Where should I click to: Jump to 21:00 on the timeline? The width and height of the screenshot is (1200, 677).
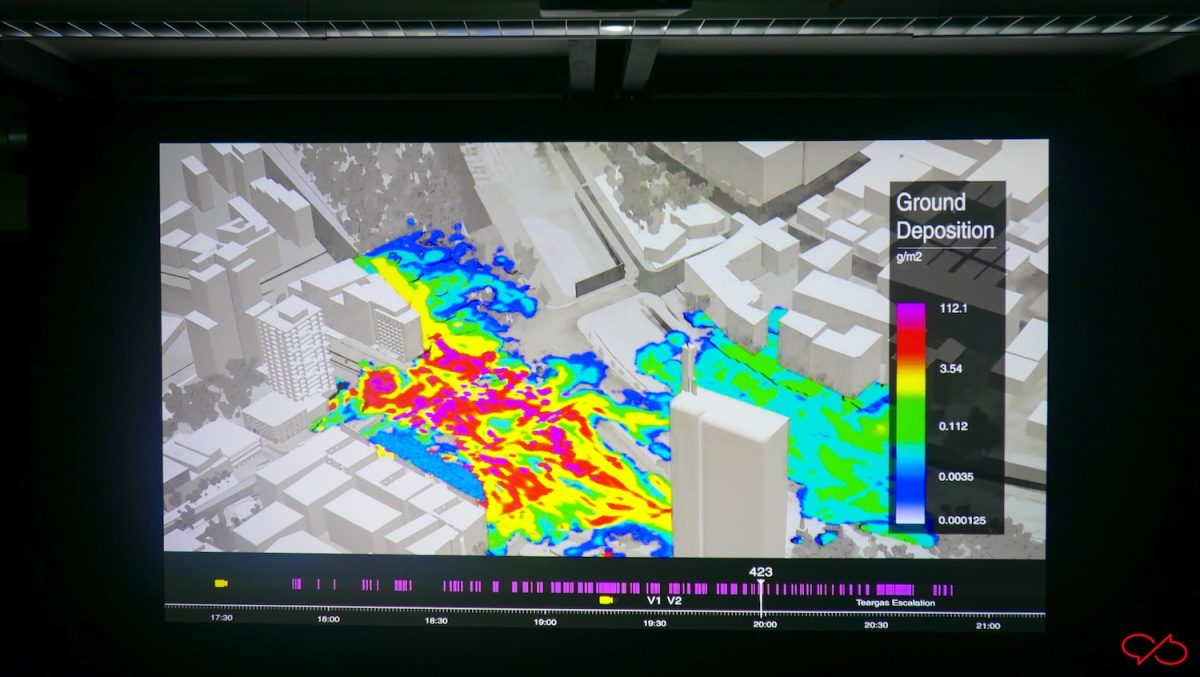(x=987, y=625)
